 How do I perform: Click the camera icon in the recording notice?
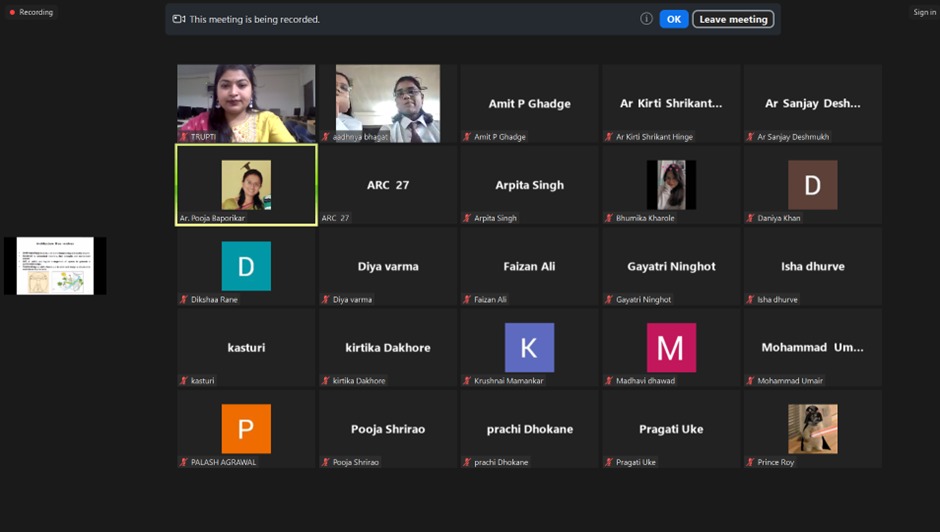[x=179, y=19]
